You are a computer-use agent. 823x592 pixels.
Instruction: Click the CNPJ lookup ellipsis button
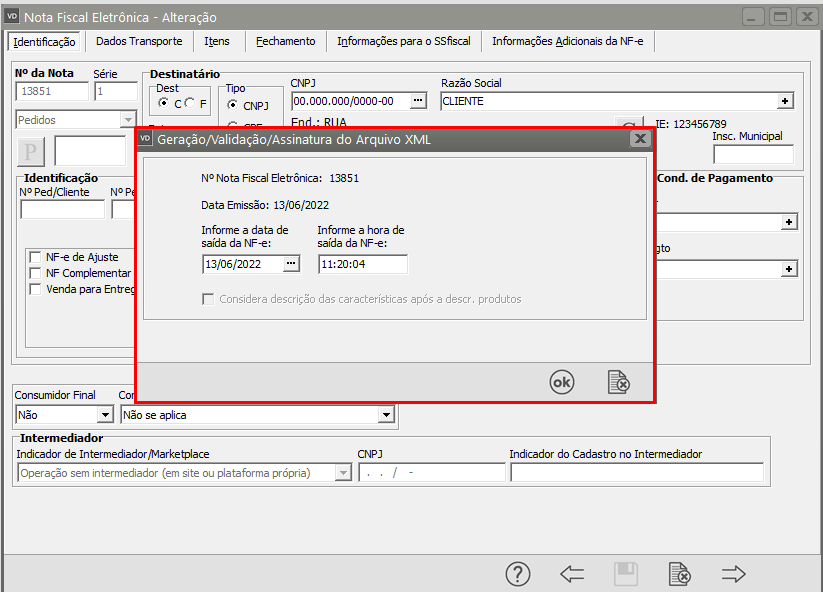(x=418, y=101)
